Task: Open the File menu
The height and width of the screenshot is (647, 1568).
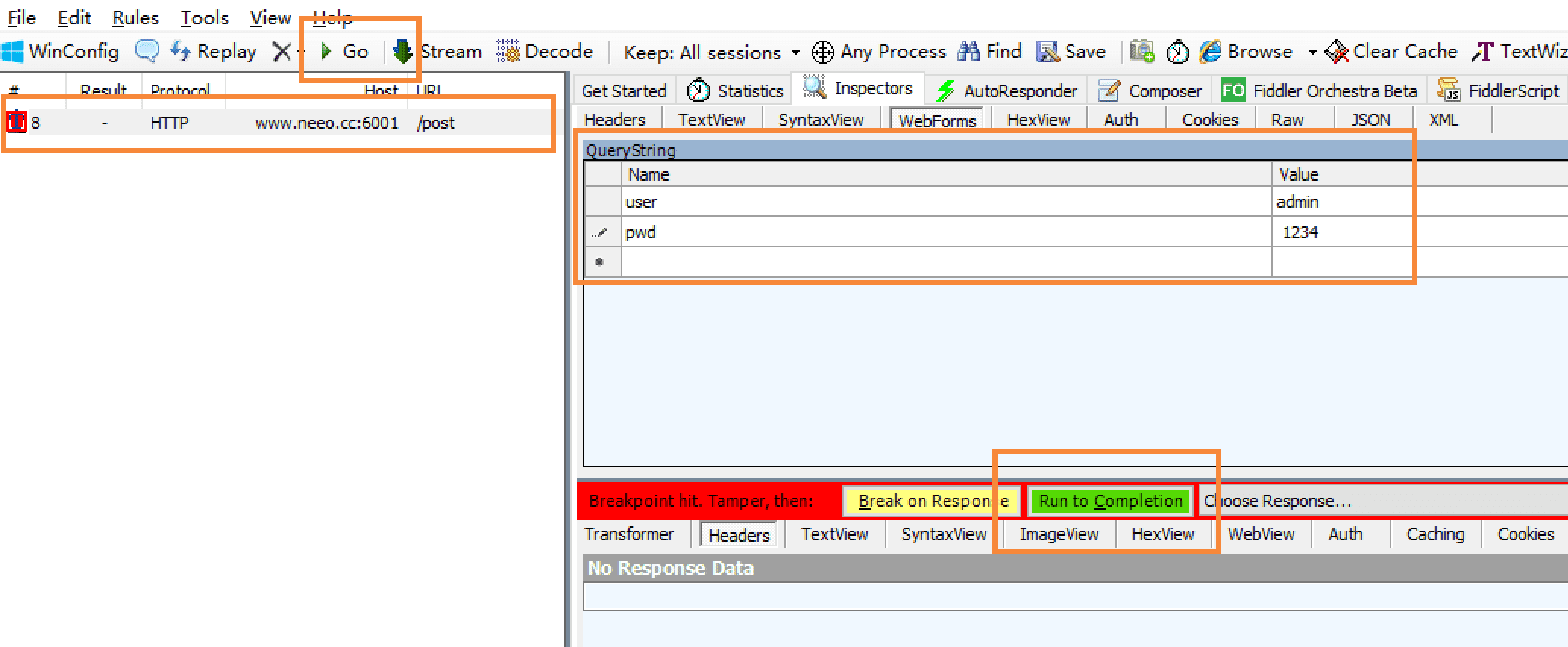Action: [x=21, y=17]
